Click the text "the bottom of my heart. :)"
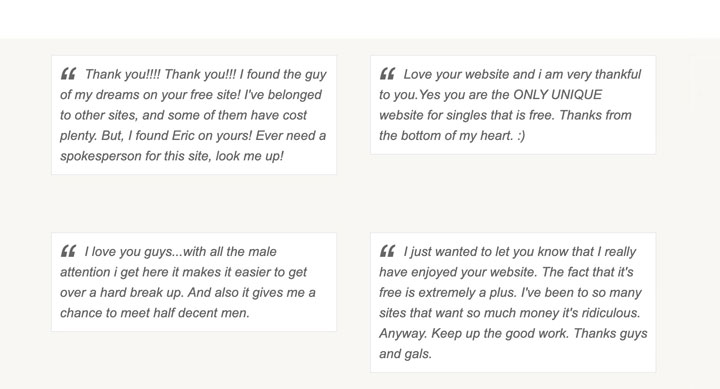Image resolution: width=720 pixels, height=389 pixels. click(452, 135)
